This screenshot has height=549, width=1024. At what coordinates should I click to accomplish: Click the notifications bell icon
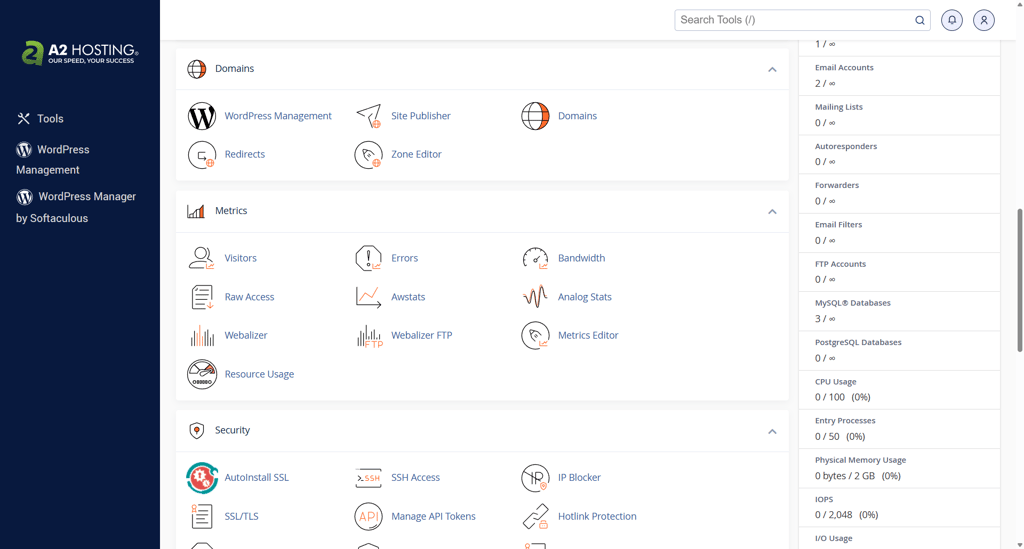point(952,20)
